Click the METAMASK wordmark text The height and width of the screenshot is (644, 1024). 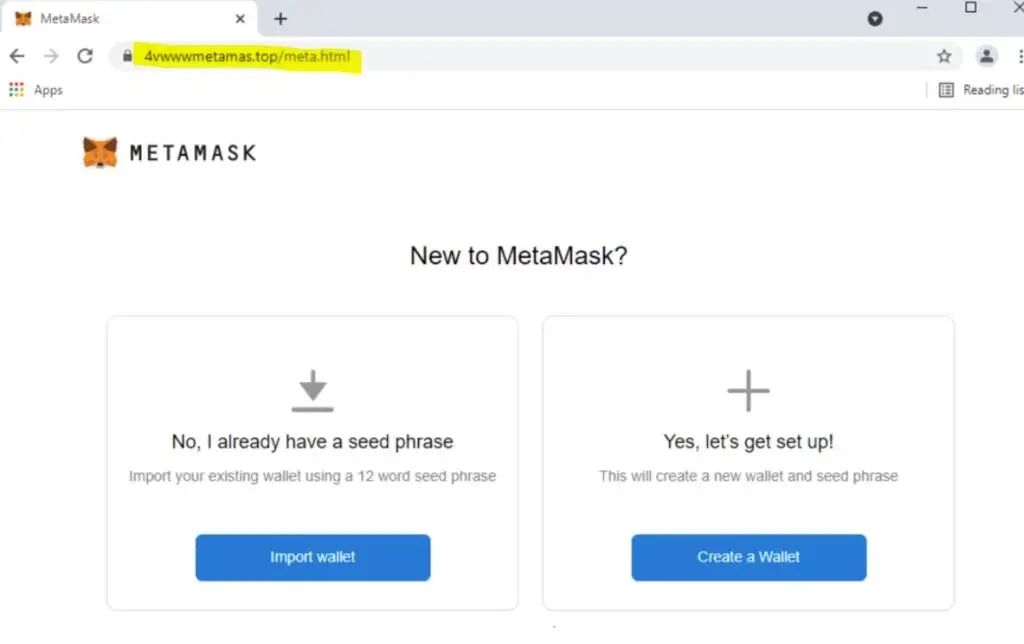[x=193, y=153]
